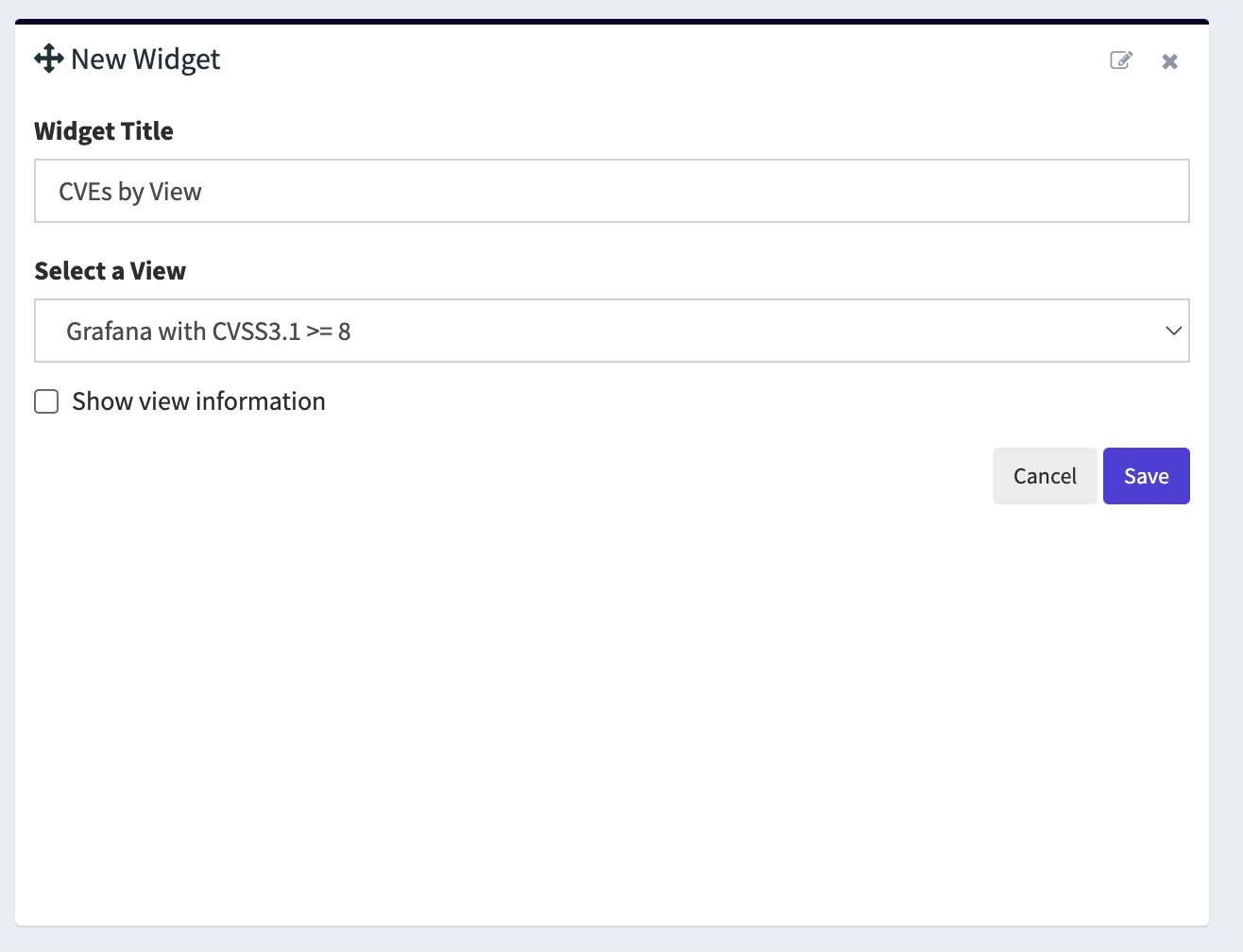Viewport: 1243px width, 952px height.
Task: Click the move widget crosshair icon
Action: 49,59
